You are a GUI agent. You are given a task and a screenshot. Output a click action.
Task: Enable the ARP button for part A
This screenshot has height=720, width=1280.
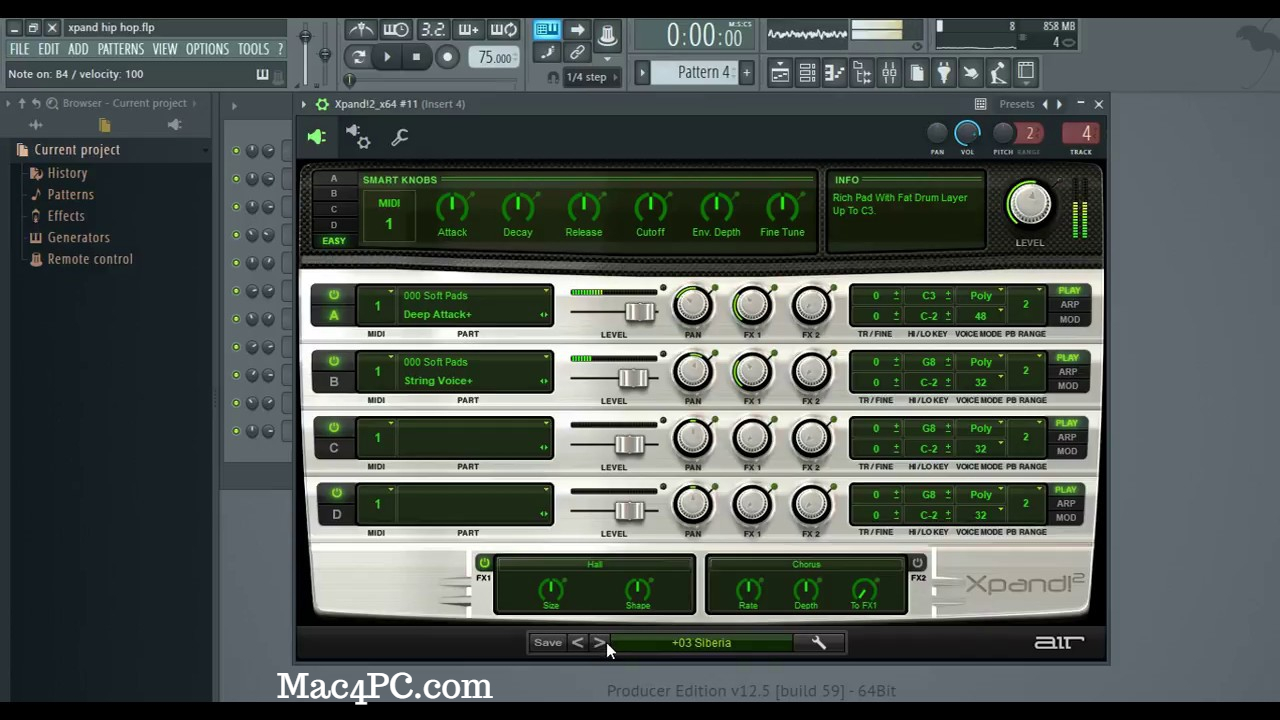pos(1069,305)
